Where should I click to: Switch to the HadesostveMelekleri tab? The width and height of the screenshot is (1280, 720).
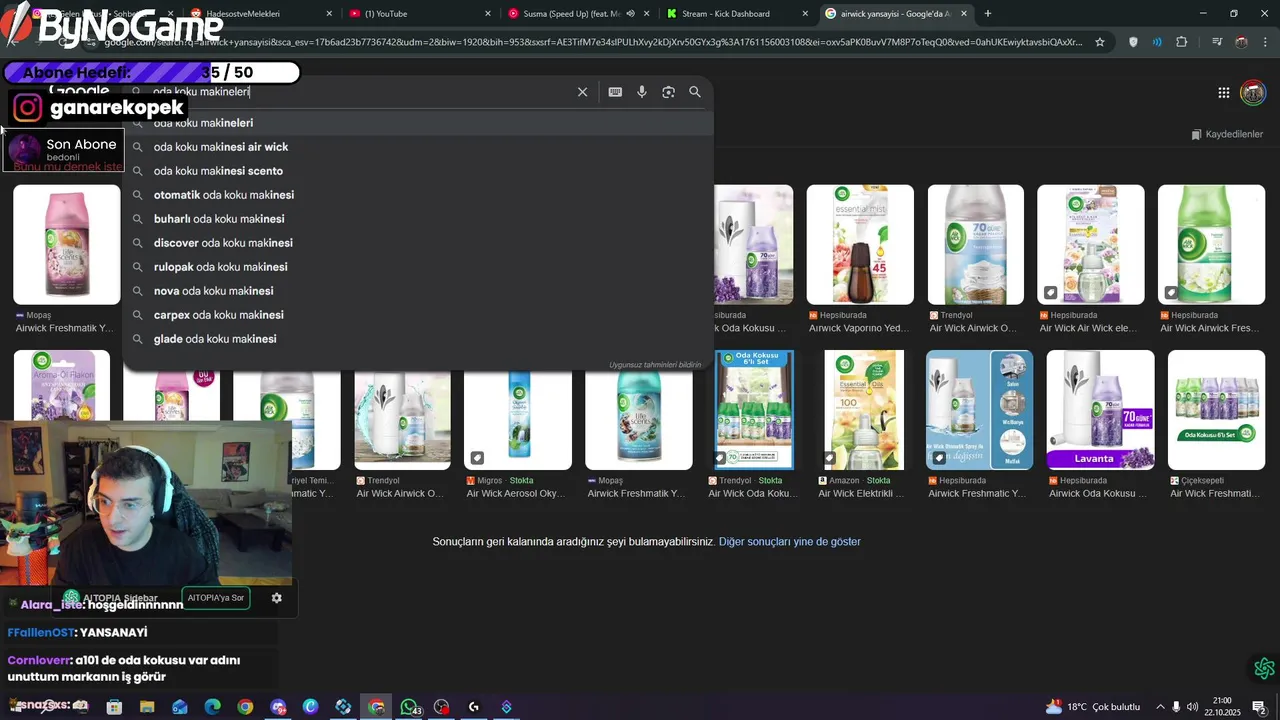(x=260, y=14)
